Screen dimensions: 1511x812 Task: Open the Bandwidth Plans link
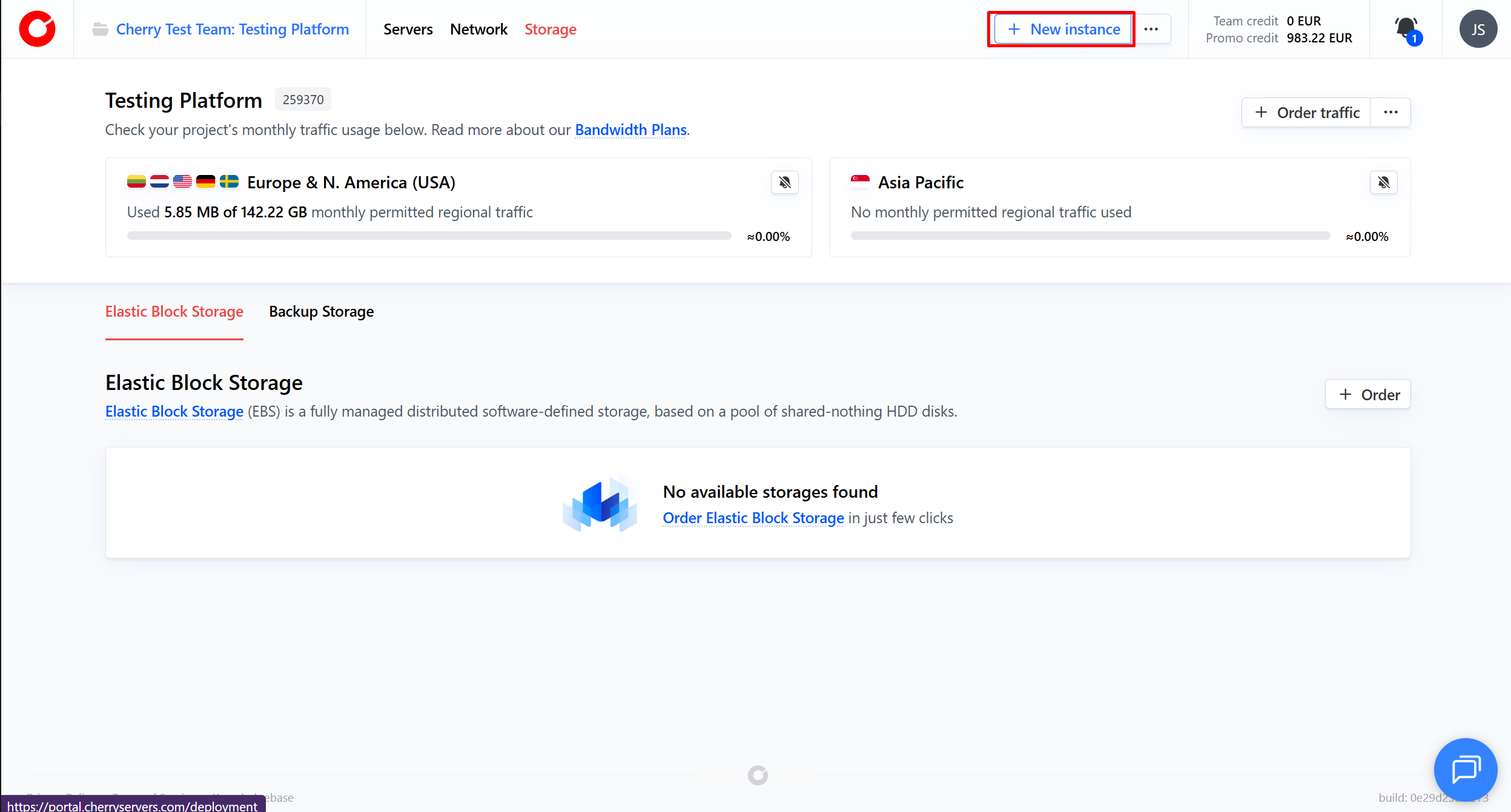click(630, 130)
